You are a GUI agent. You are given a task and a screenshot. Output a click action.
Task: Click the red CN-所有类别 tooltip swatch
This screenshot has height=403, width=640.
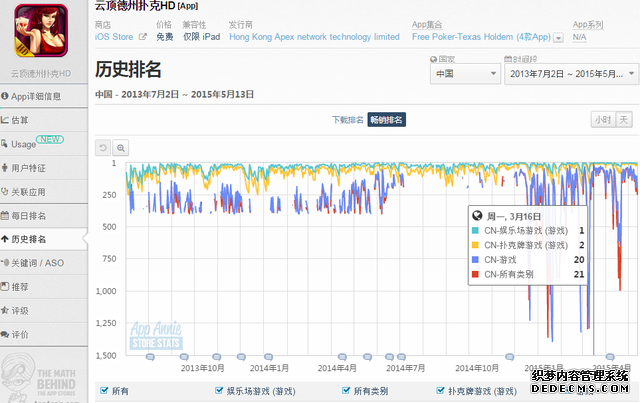click(475, 274)
